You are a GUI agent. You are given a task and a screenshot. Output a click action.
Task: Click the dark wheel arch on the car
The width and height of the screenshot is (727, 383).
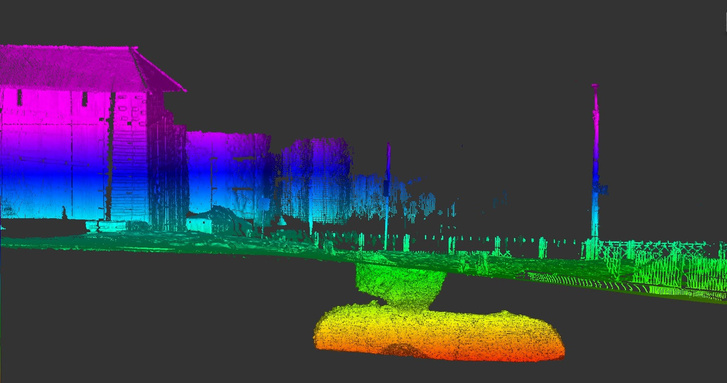pyautogui.click(x=404, y=351)
